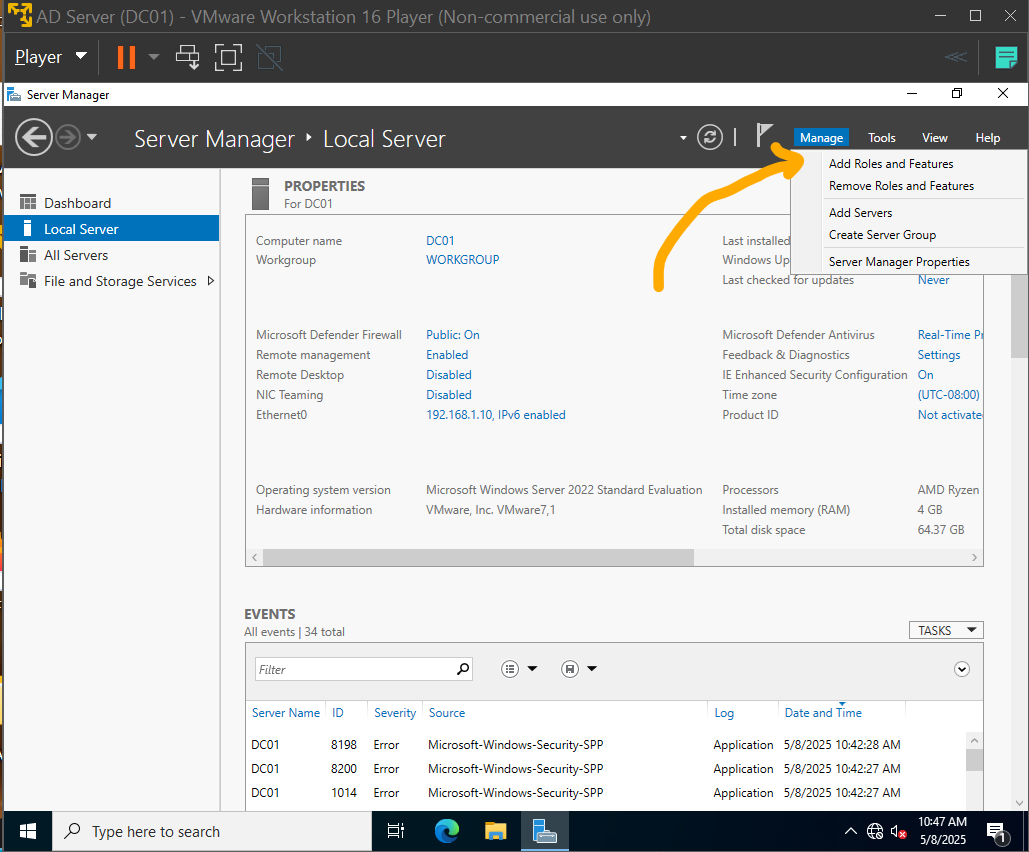Open the events list criteria icon
Screen dimensions: 1029x852
tap(510, 669)
